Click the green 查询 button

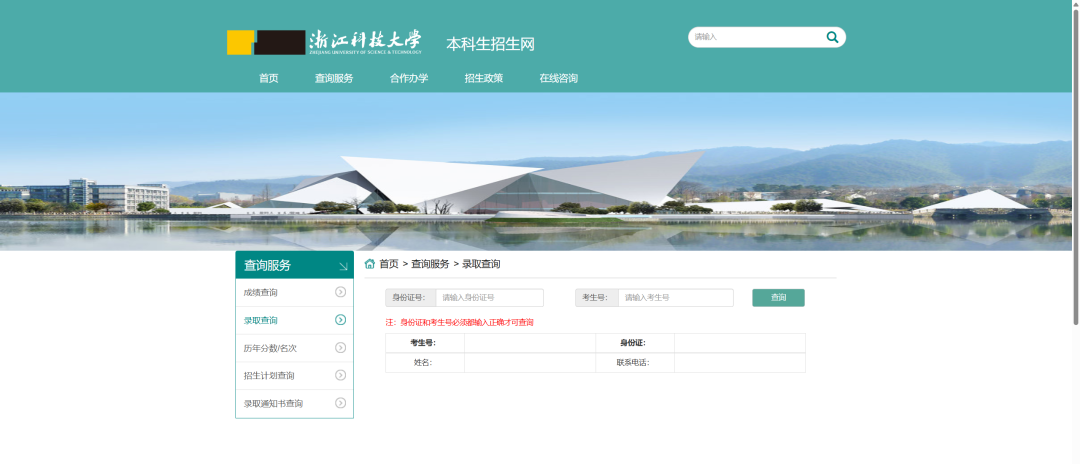point(778,297)
